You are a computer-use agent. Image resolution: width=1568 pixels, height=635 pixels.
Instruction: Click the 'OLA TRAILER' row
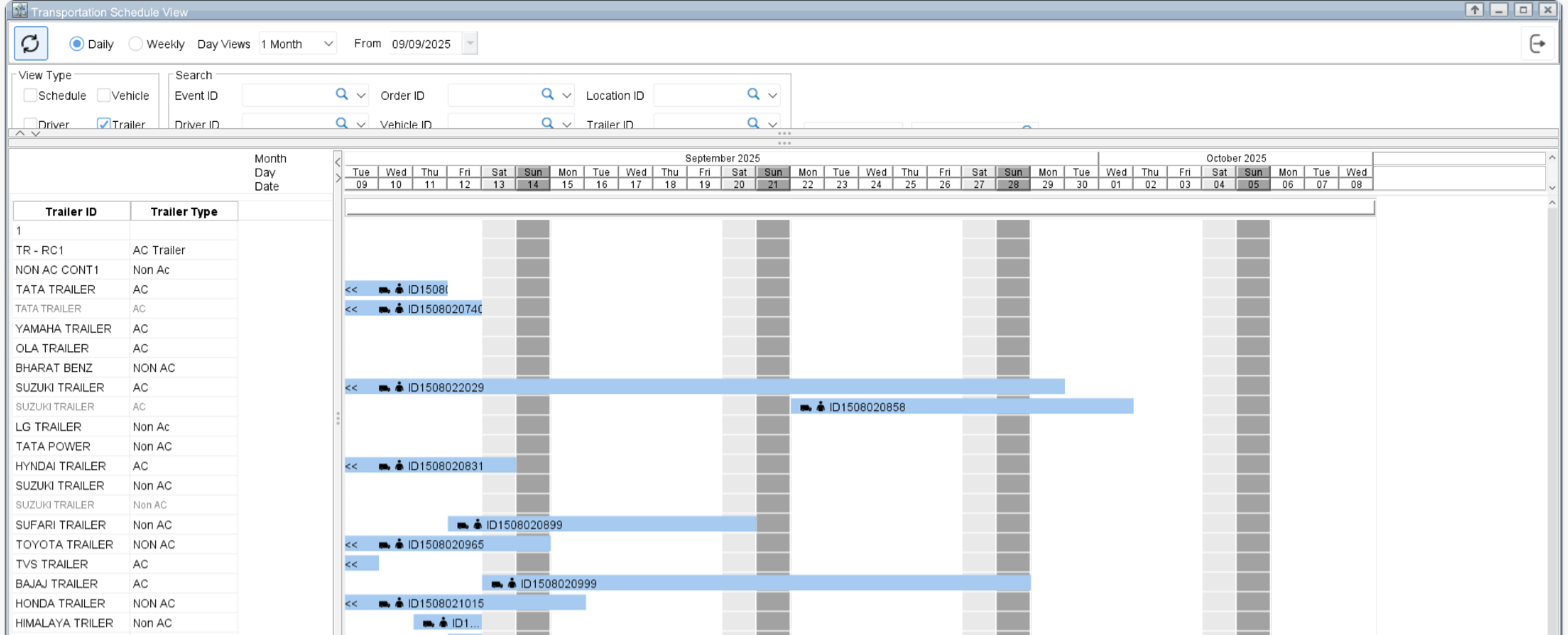(x=126, y=348)
